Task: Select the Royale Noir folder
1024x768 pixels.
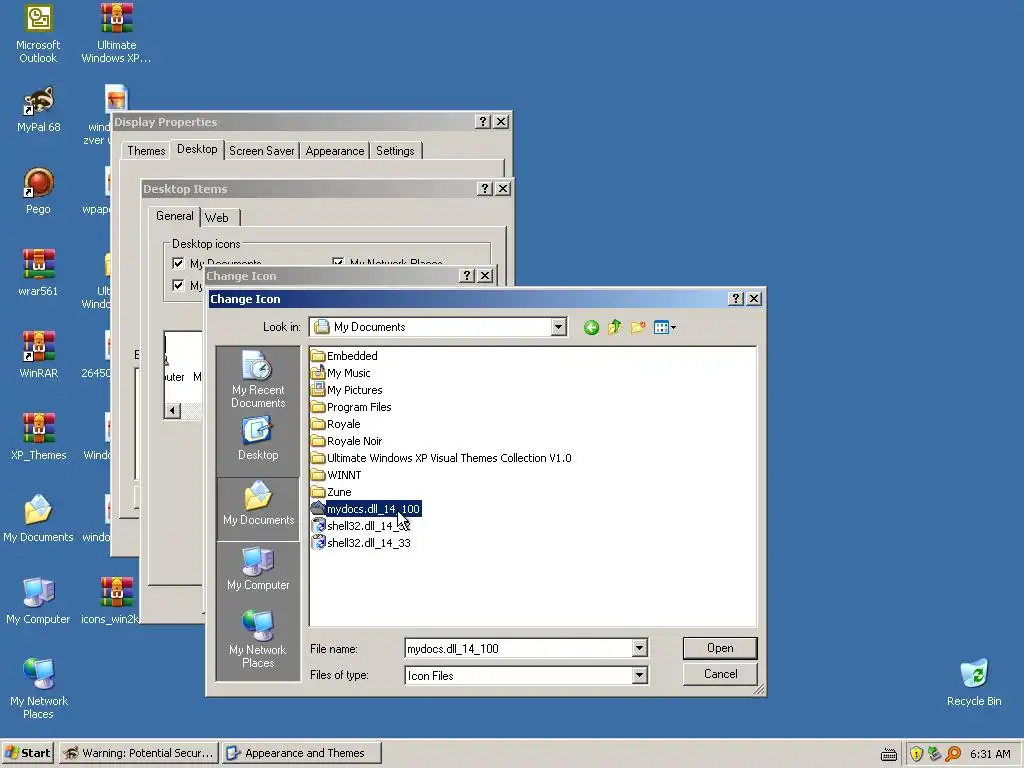Action: point(347,441)
